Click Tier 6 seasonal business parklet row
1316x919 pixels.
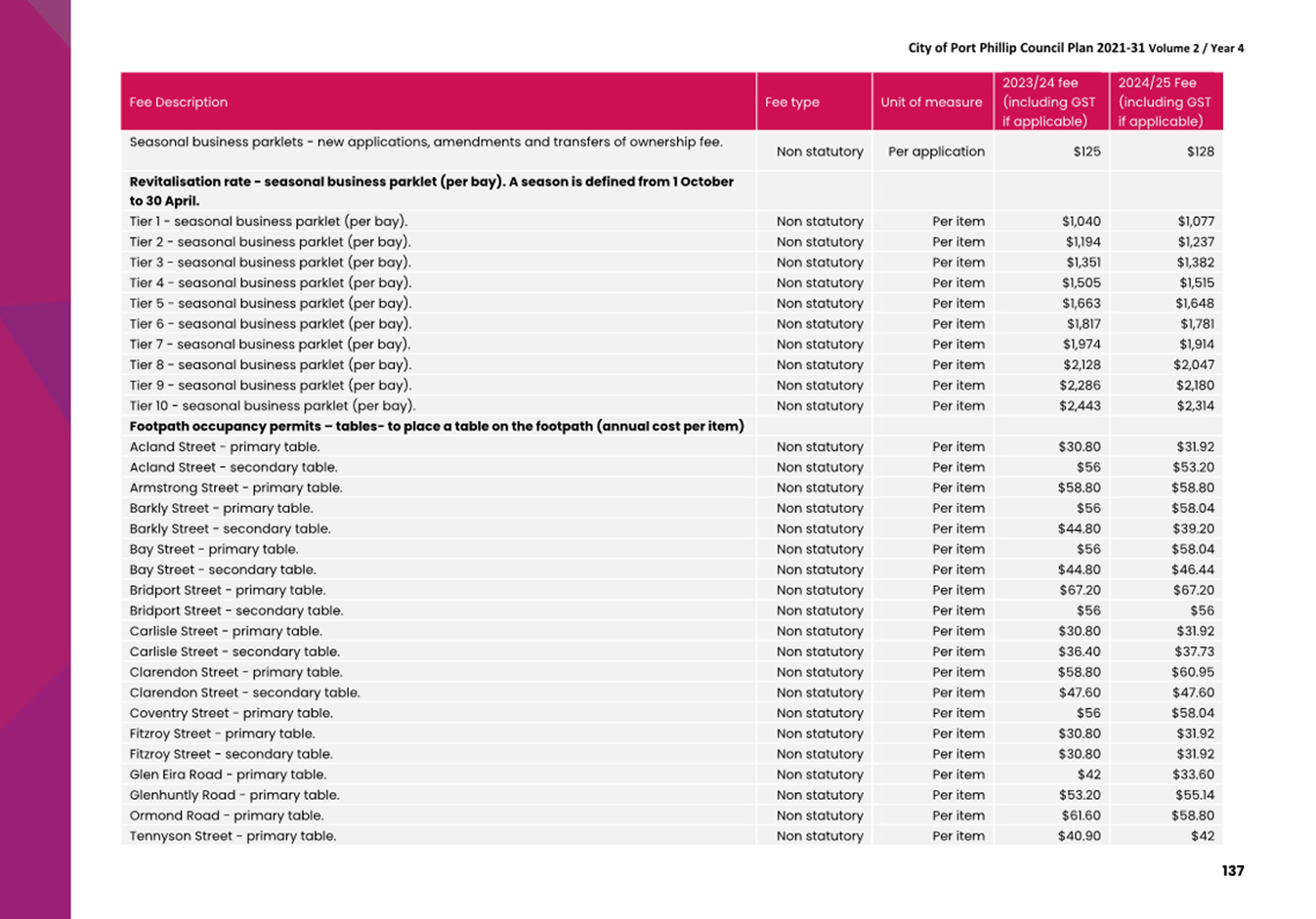[671, 324]
